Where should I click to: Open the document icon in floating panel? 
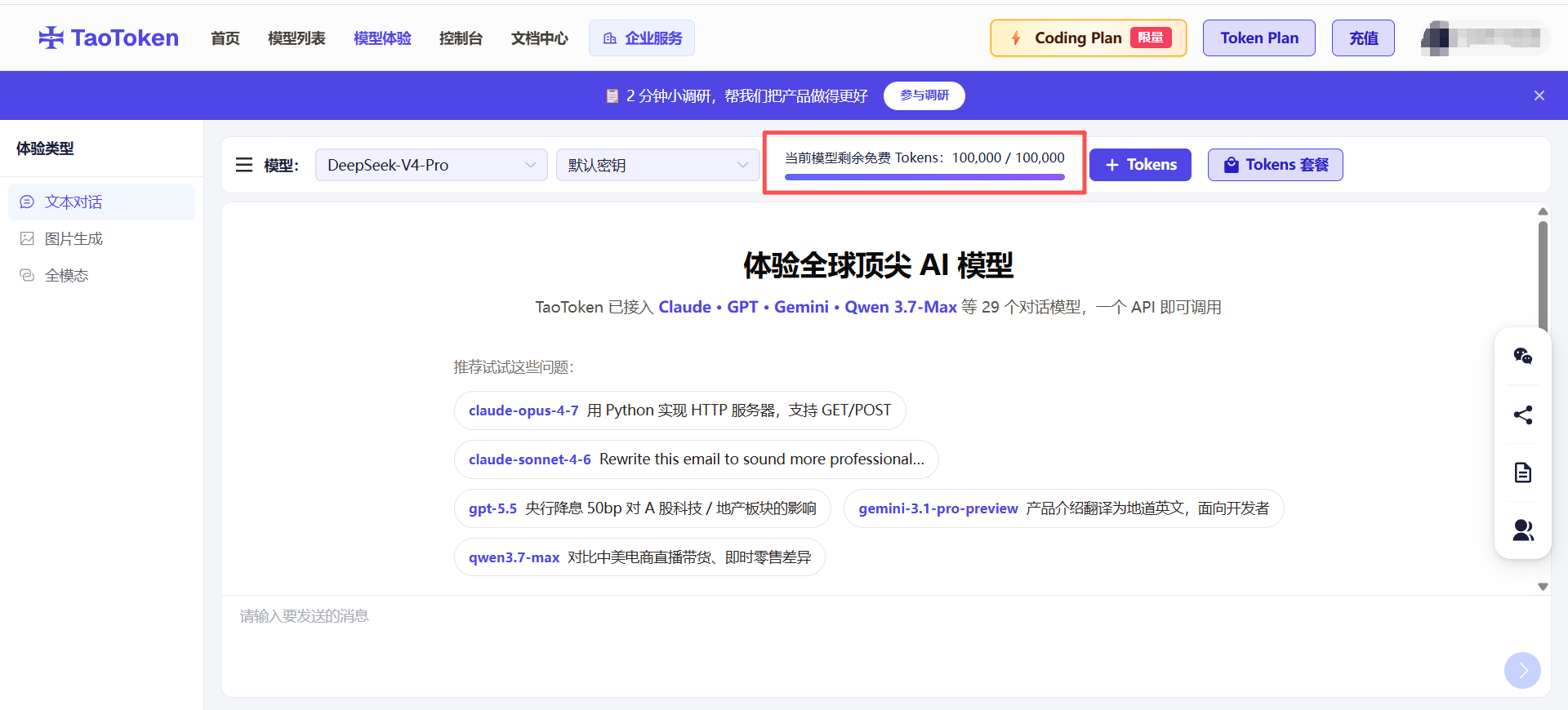click(x=1523, y=473)
